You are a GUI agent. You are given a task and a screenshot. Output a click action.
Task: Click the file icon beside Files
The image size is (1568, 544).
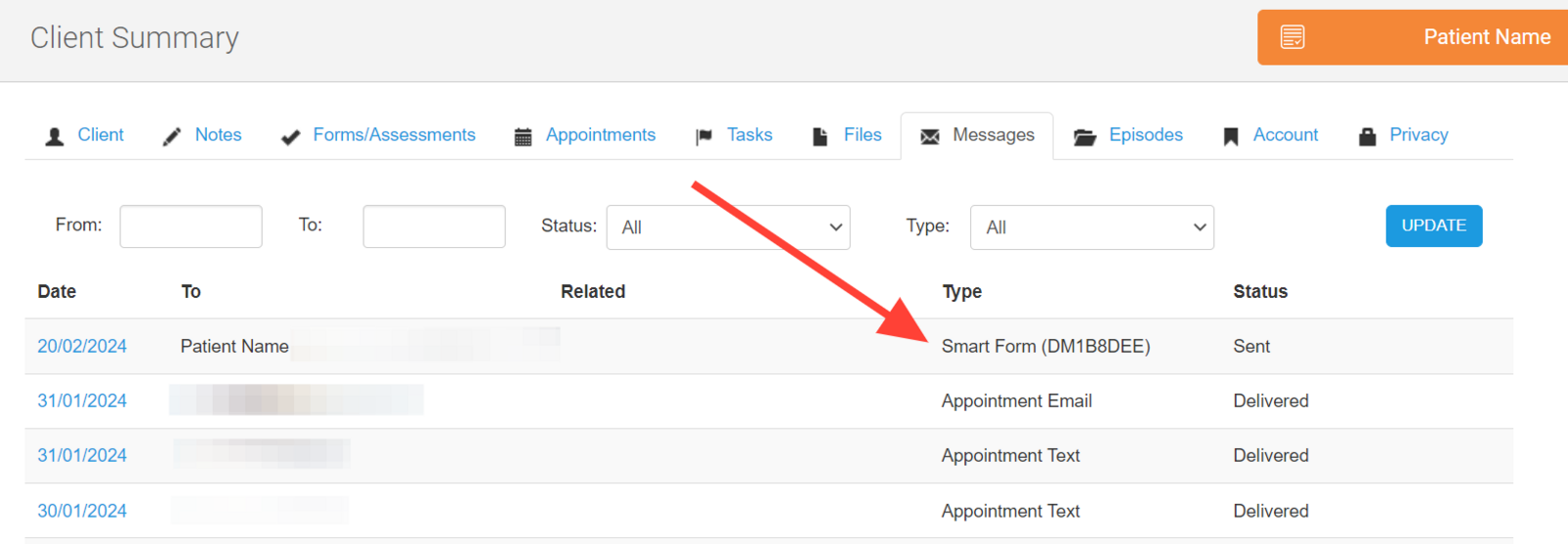click(820, 136)
